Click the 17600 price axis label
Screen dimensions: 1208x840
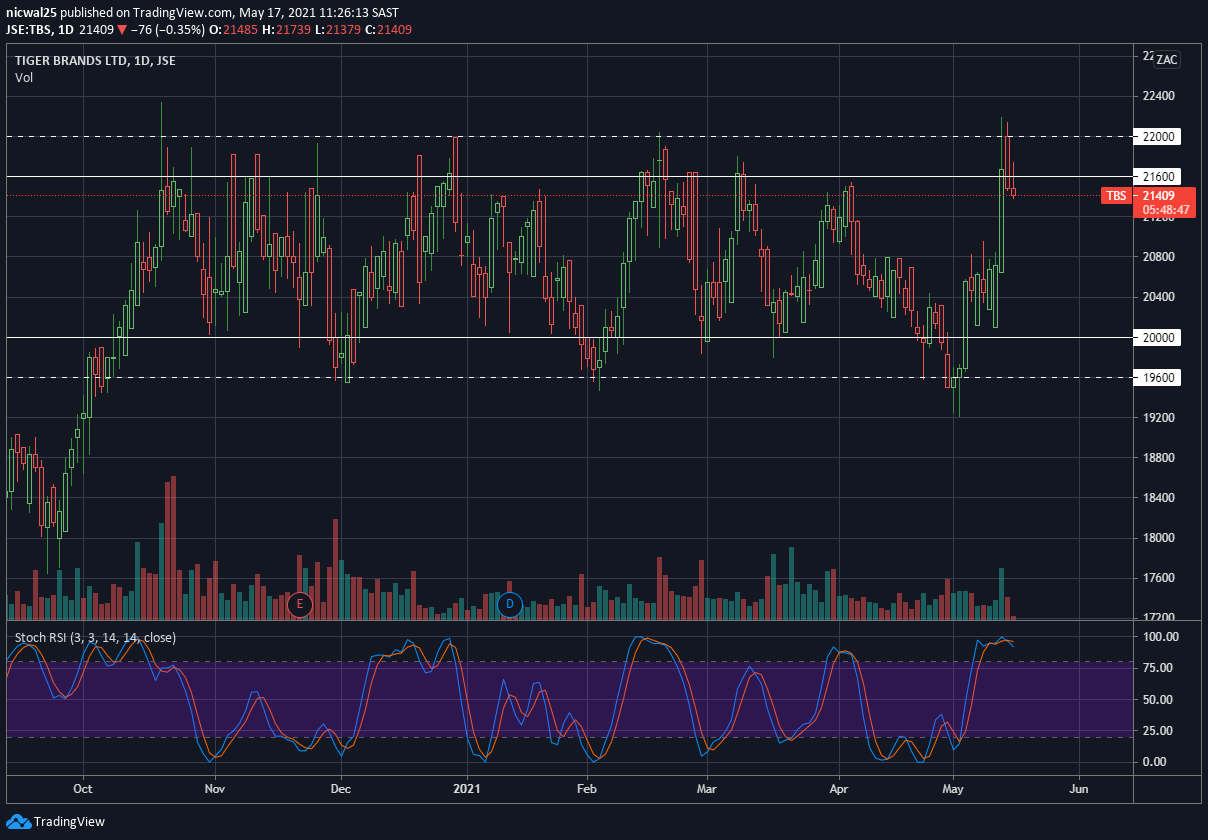tap(1157, 578)
